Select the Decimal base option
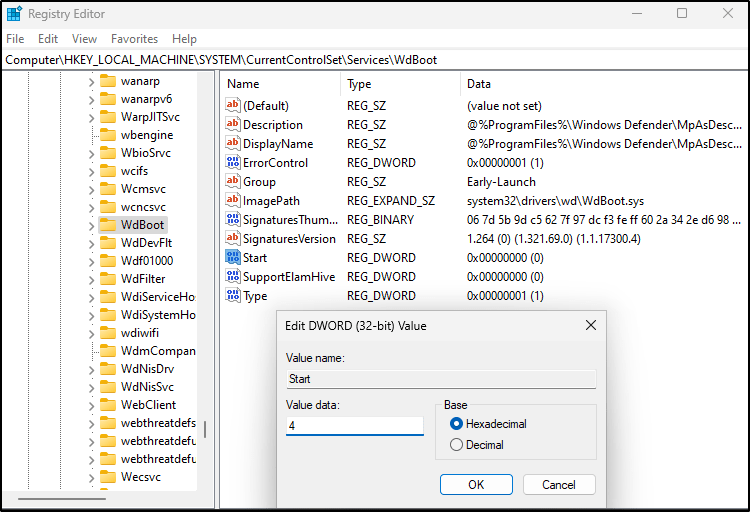 (x=457, y=445)
